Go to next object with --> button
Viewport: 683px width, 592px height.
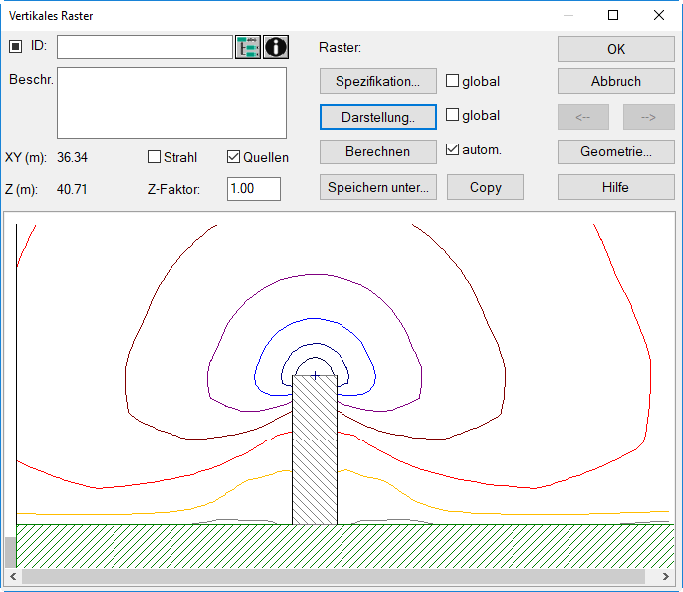[649, 117]
